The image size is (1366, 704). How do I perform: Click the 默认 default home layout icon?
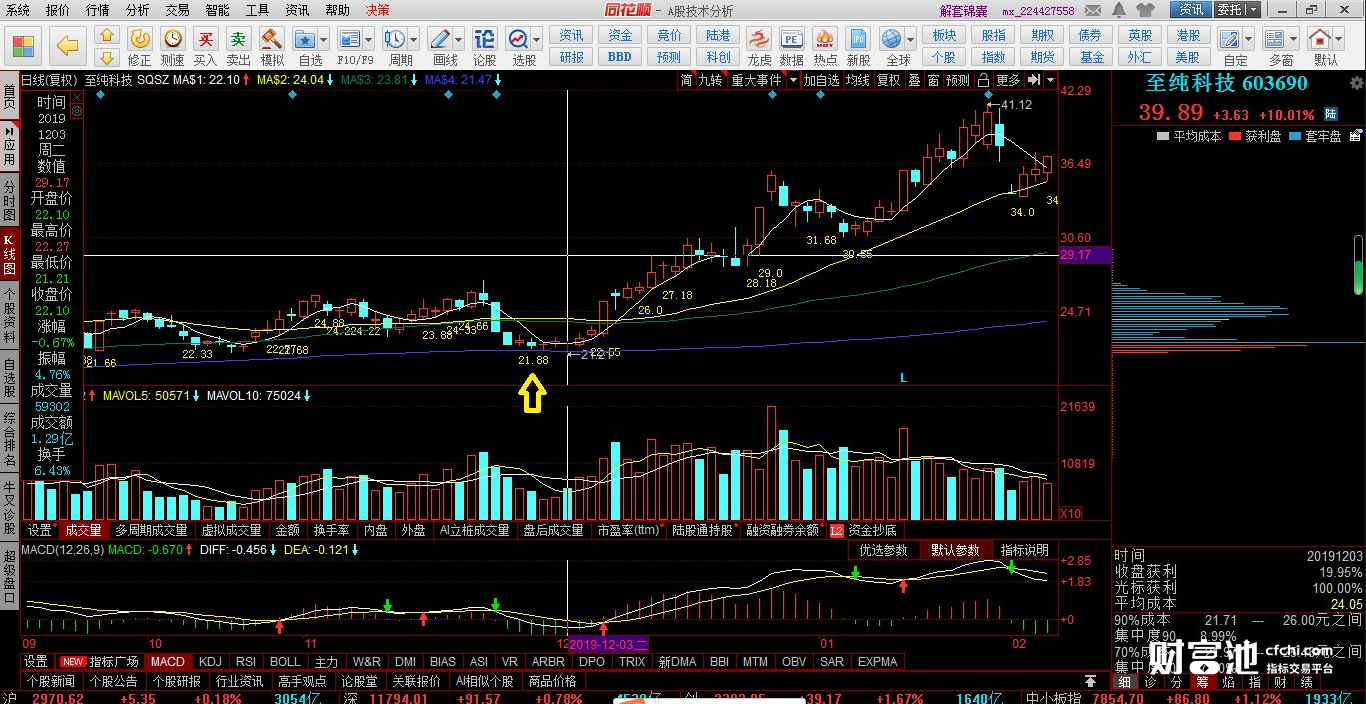[x=1321, y=39]
